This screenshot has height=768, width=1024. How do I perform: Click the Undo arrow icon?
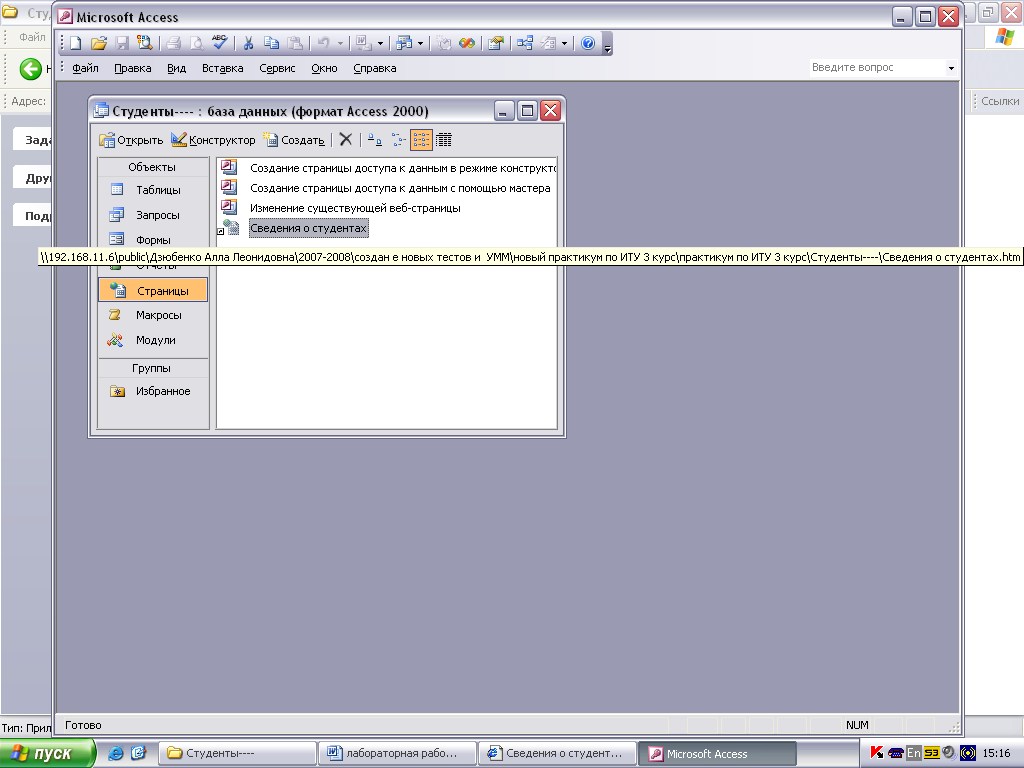click(323, 44)
